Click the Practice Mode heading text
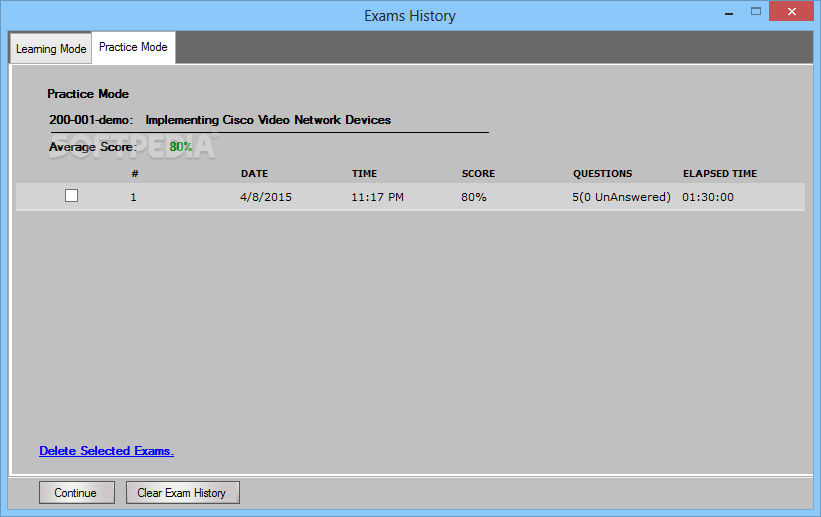The image size is (821, 517). 88,94
